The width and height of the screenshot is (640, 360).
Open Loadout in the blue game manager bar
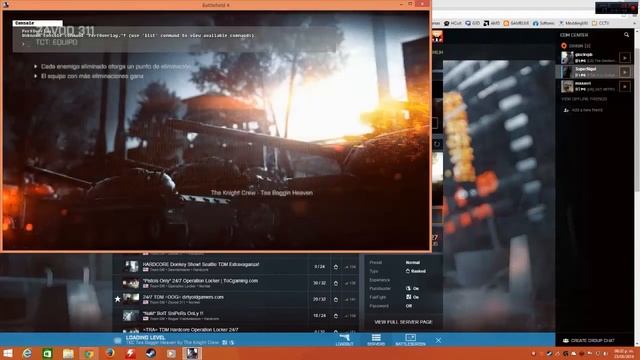click(344, 340)
